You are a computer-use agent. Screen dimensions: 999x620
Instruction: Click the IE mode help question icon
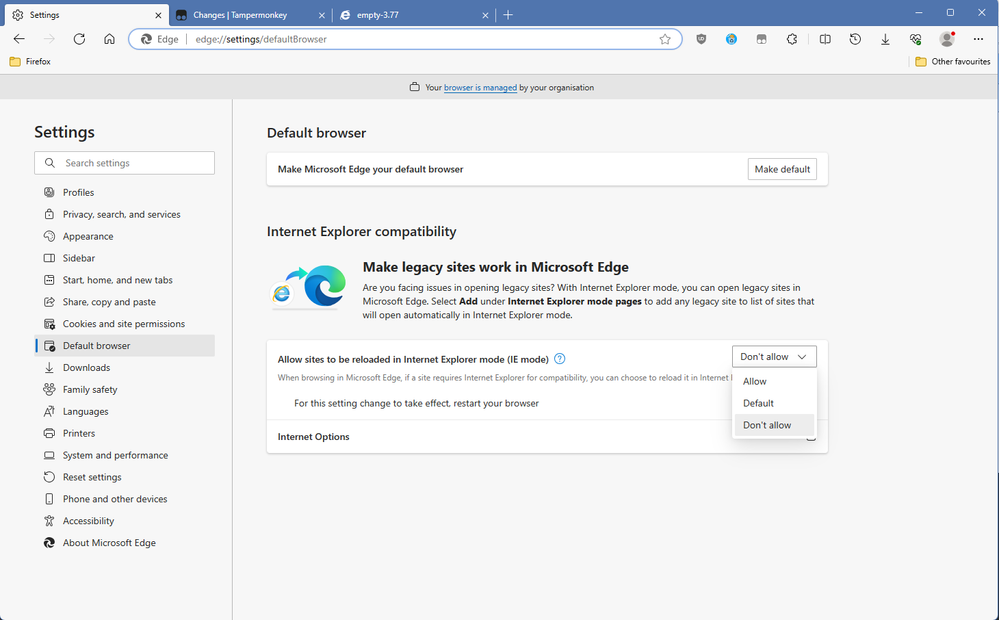(x=560, y=358)
